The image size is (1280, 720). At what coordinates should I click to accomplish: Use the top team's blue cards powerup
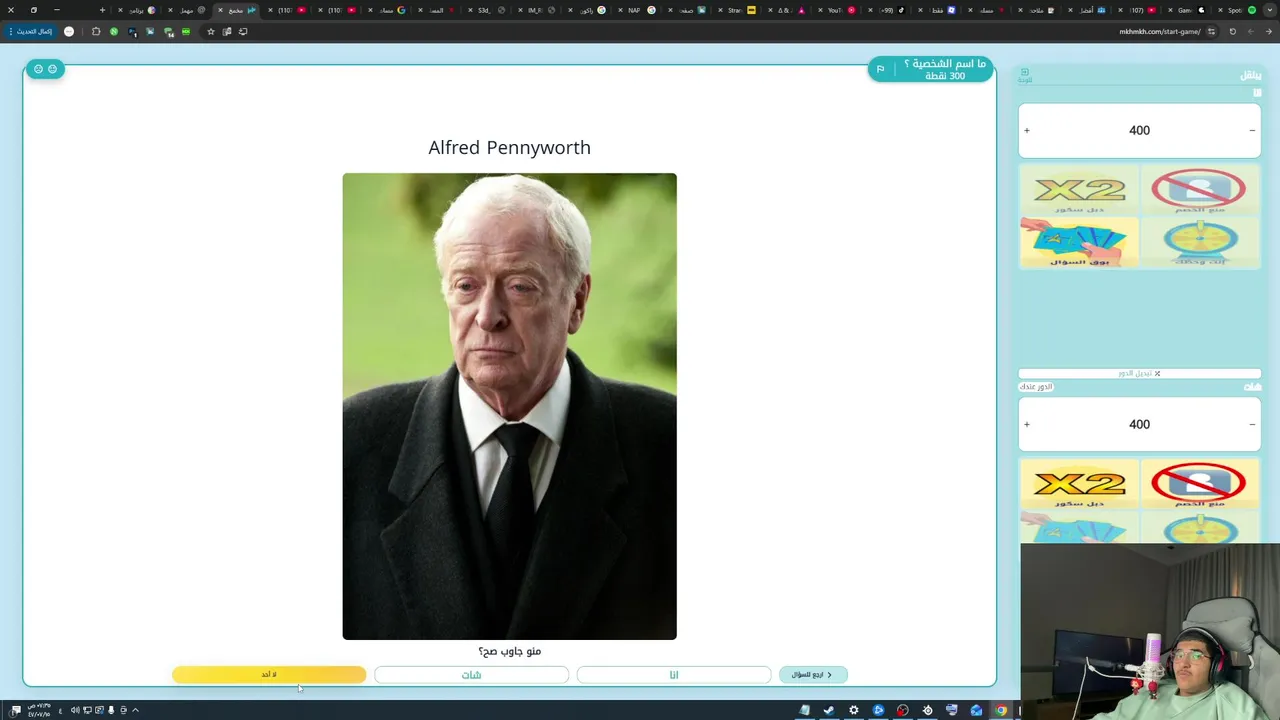(x=1079, y=242)
